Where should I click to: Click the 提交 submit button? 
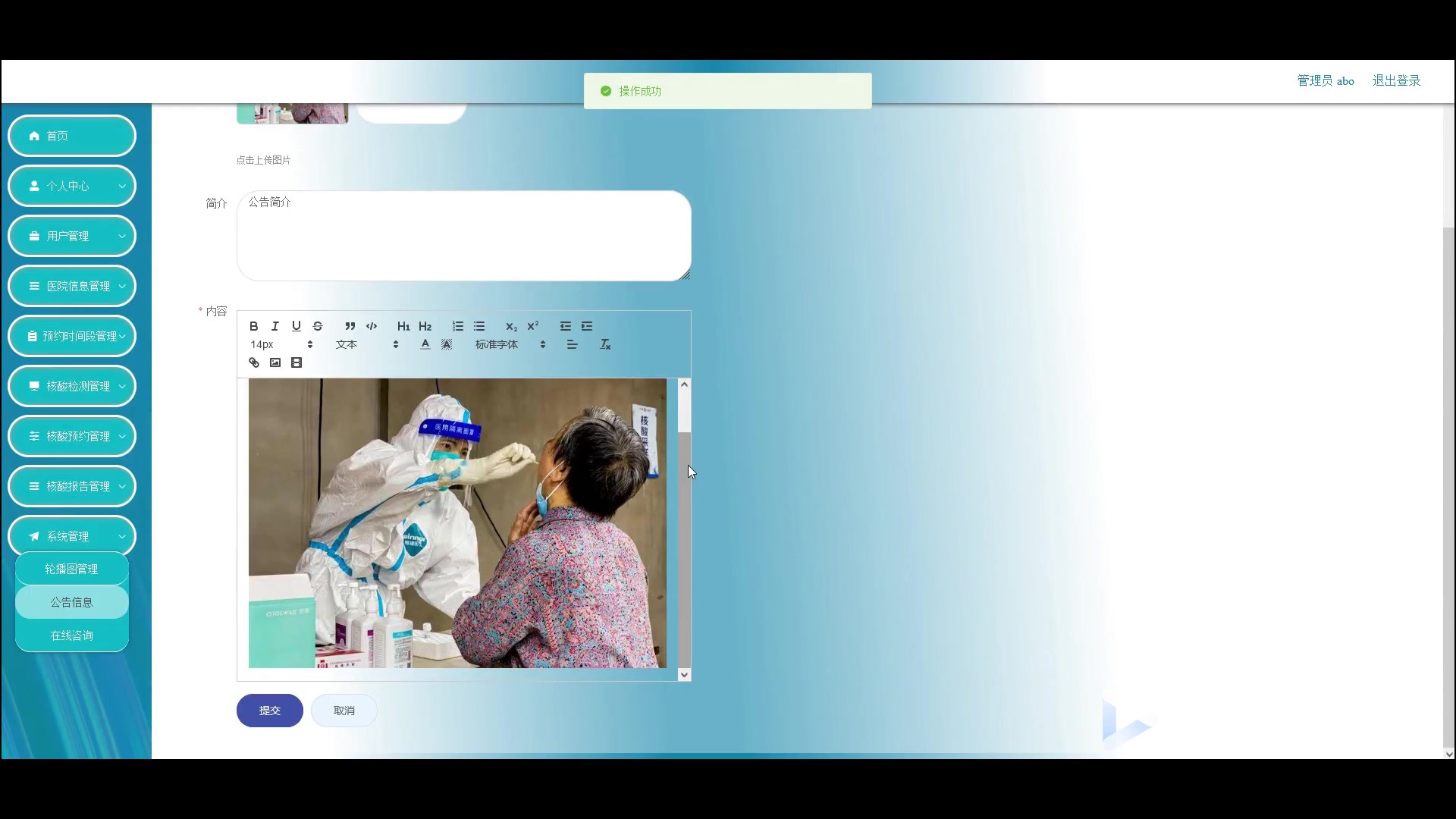tap(269, 711)
